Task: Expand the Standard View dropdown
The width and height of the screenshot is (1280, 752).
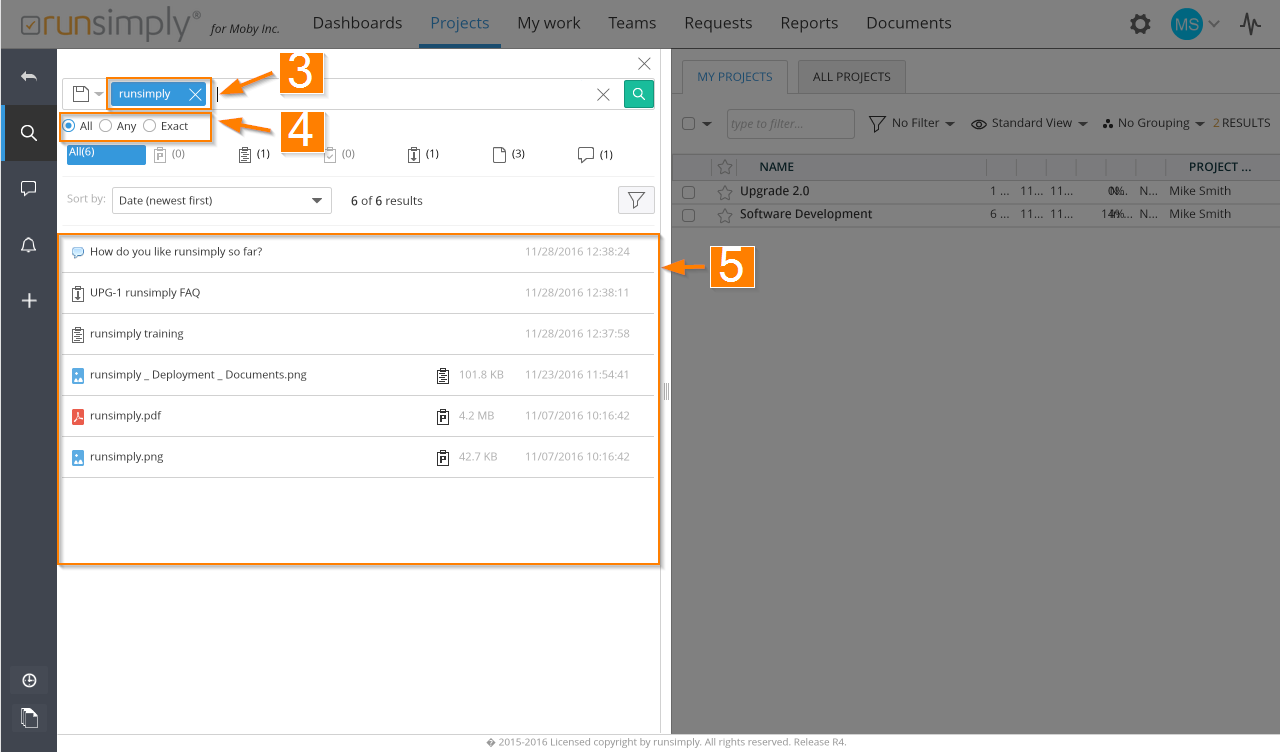Action: [1029, 123]
